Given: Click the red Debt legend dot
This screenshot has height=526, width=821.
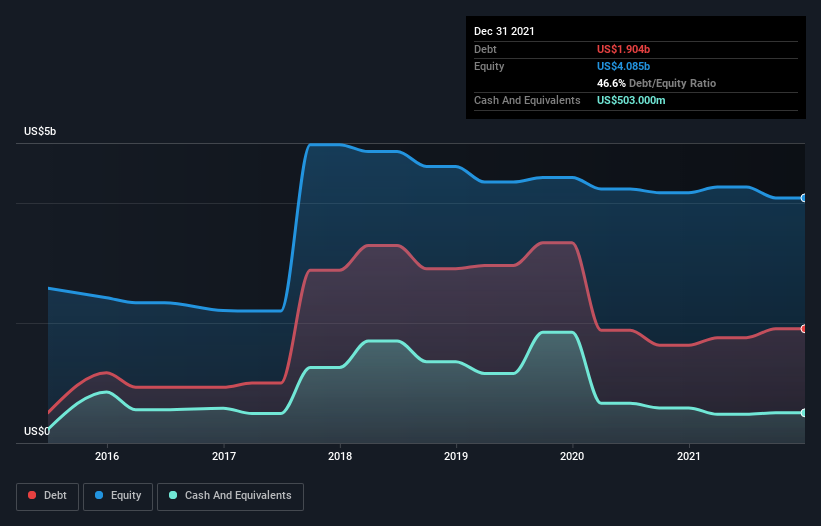Looking at the screenshot, I should (32, 495).
